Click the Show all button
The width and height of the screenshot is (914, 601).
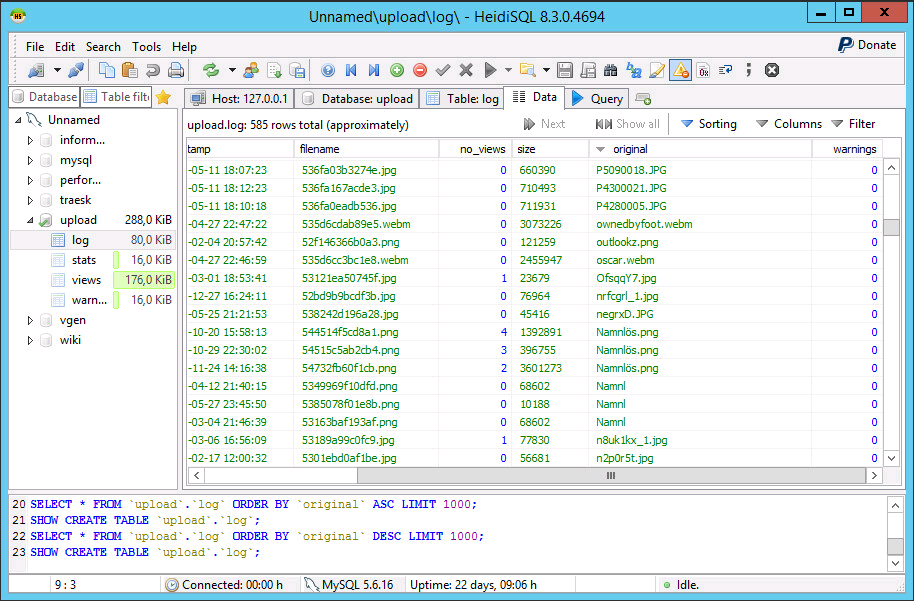pos(628,124)
